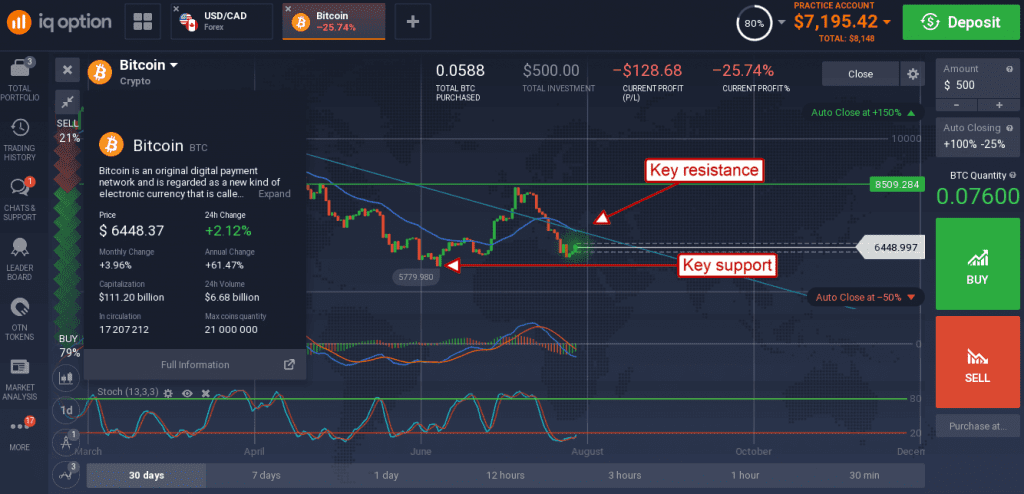
Task: Open Total Portfolio in sidebar
Action: pos(20,80)
